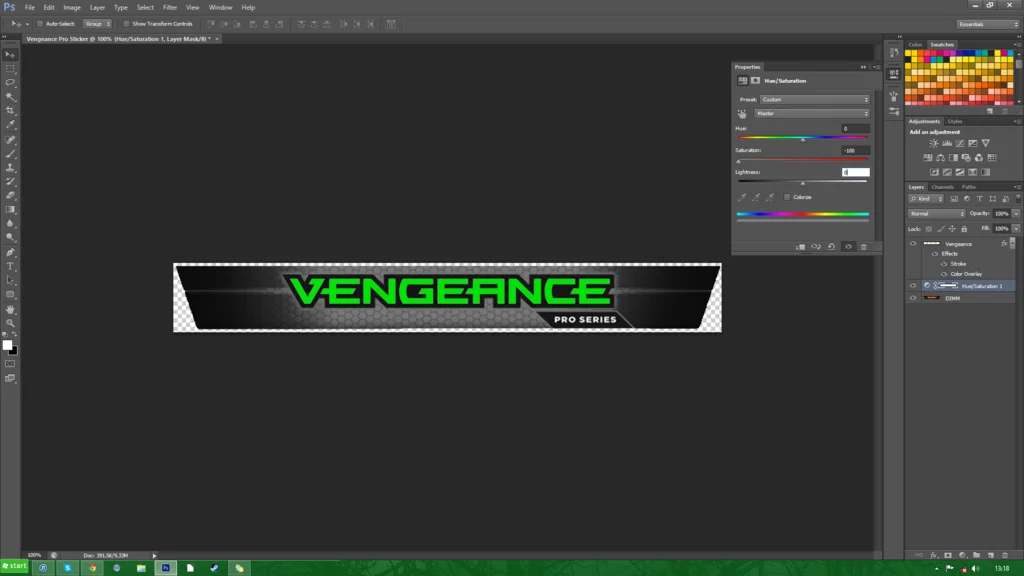Switch to the Channels tab

coord(942,187)
